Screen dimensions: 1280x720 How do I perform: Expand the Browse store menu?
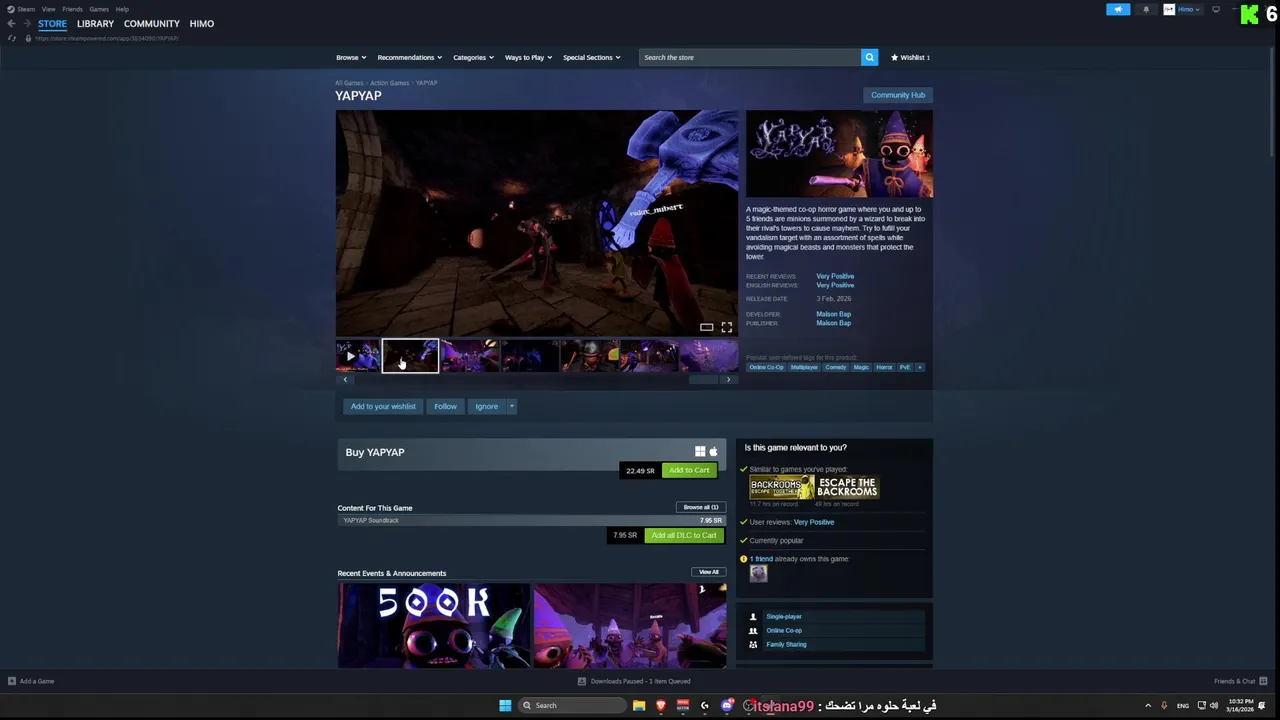click(x=351, y=57)
